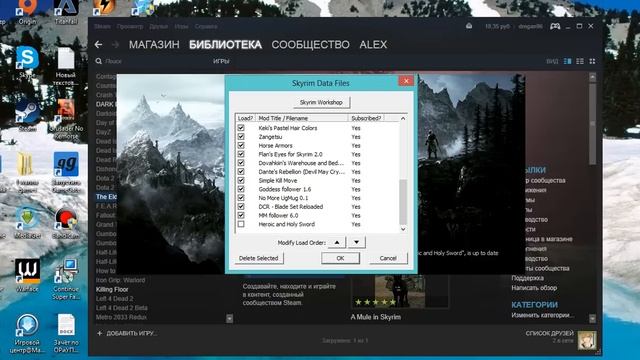Uncheck Keki's Pastel Hair Colors mod

click(241, 128)
